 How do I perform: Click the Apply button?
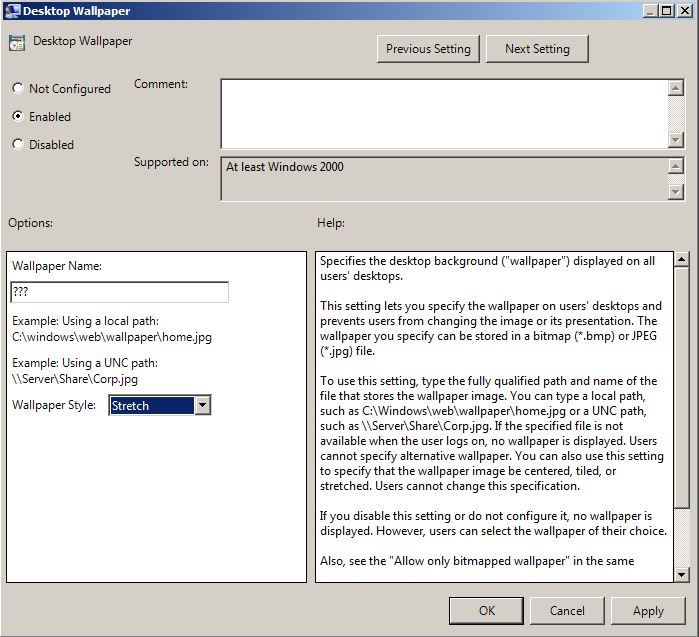point(648,611)
